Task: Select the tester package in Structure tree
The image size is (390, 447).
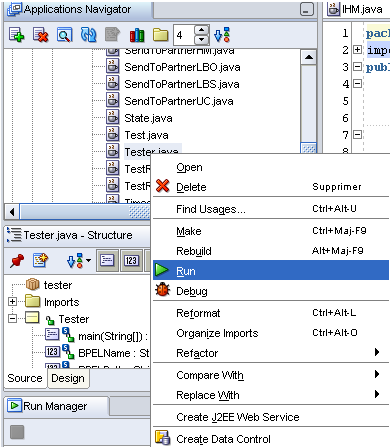Action: [x=58, y=285]
